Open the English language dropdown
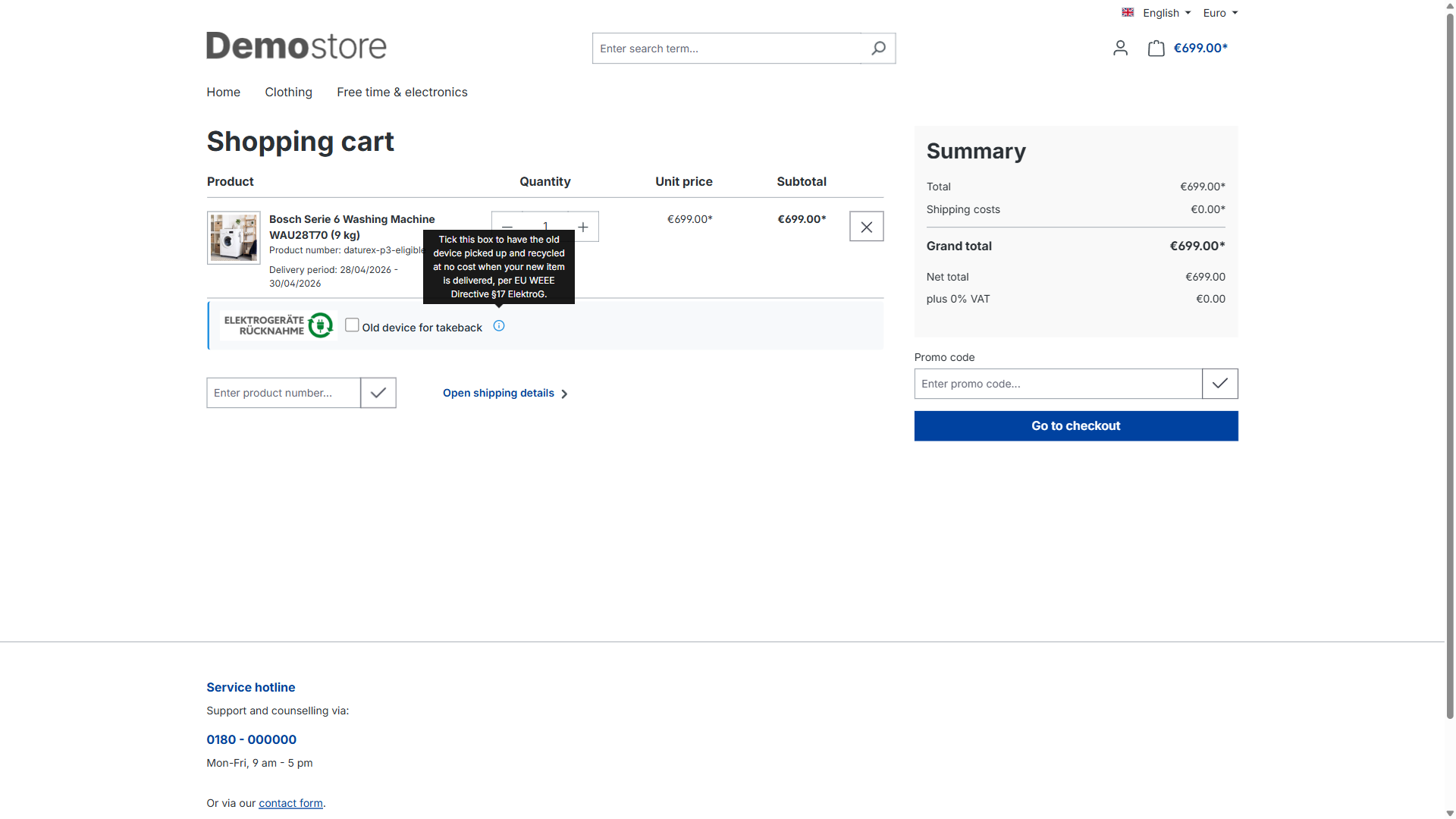This screenshot has height=819, width=1456. [x=1166, y=13]
